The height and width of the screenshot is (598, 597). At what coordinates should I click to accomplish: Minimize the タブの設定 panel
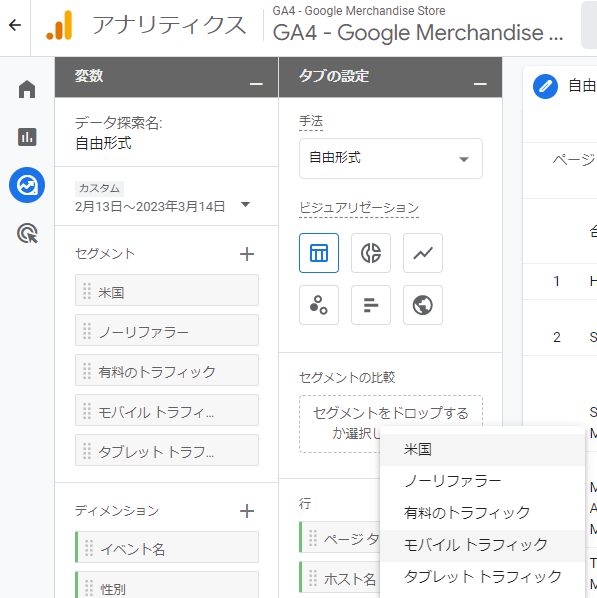point(480,84)
